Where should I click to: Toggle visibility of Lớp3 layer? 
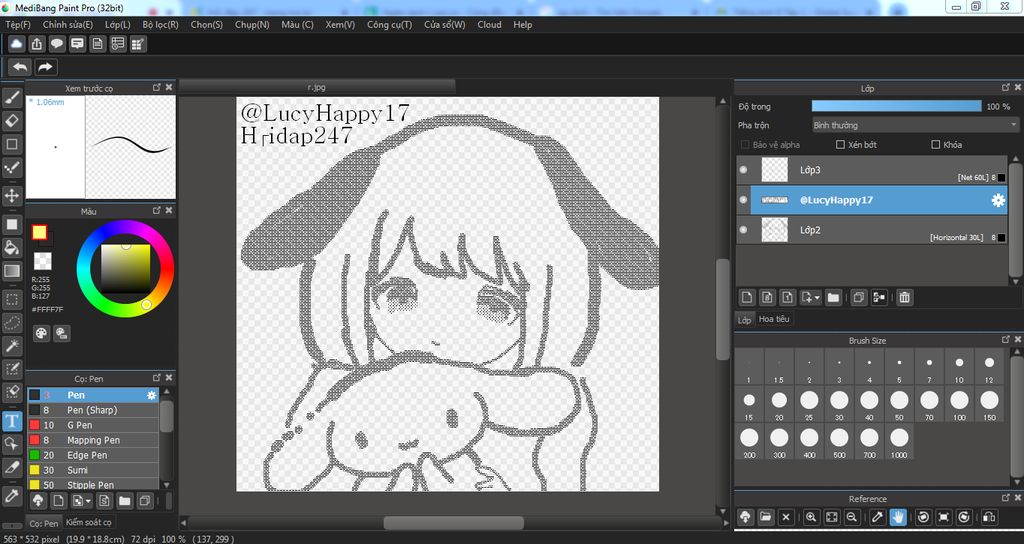(743, 170)
